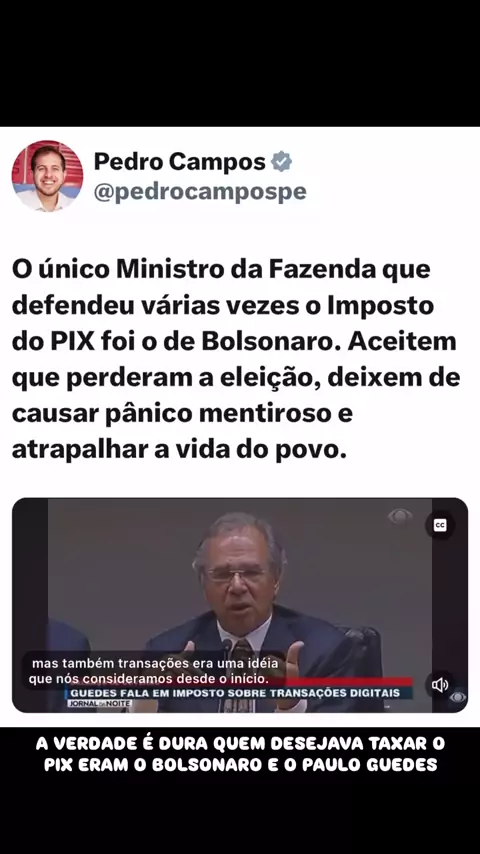Click the bottom caption 'A VERDADE É DURA'
This screenshot has width=480, height=854.
(x=240, y=754)
